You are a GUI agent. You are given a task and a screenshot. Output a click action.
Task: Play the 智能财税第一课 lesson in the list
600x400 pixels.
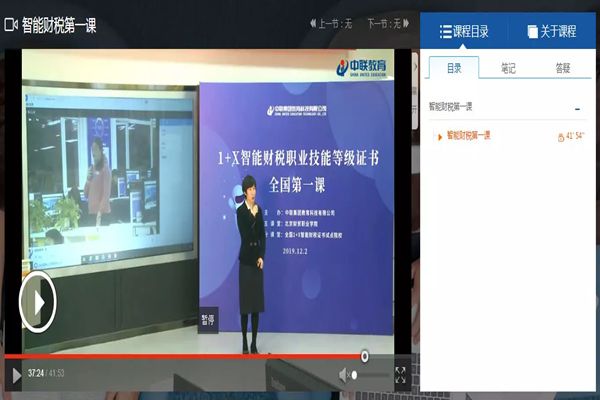tap(469, 135)
